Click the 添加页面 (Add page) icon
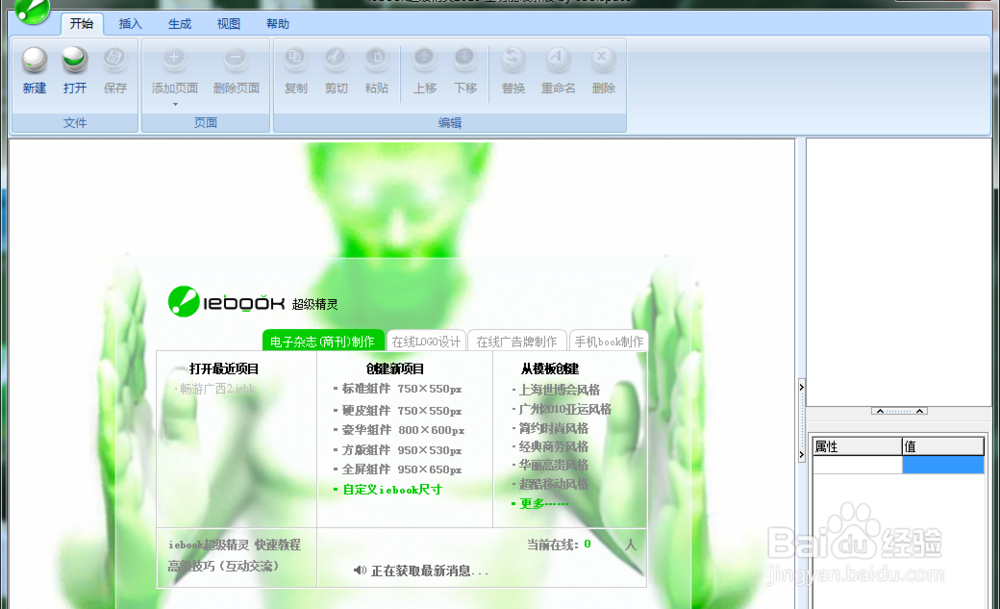The width and height of the screenshot is (1000, 609). tap(174, 59)
